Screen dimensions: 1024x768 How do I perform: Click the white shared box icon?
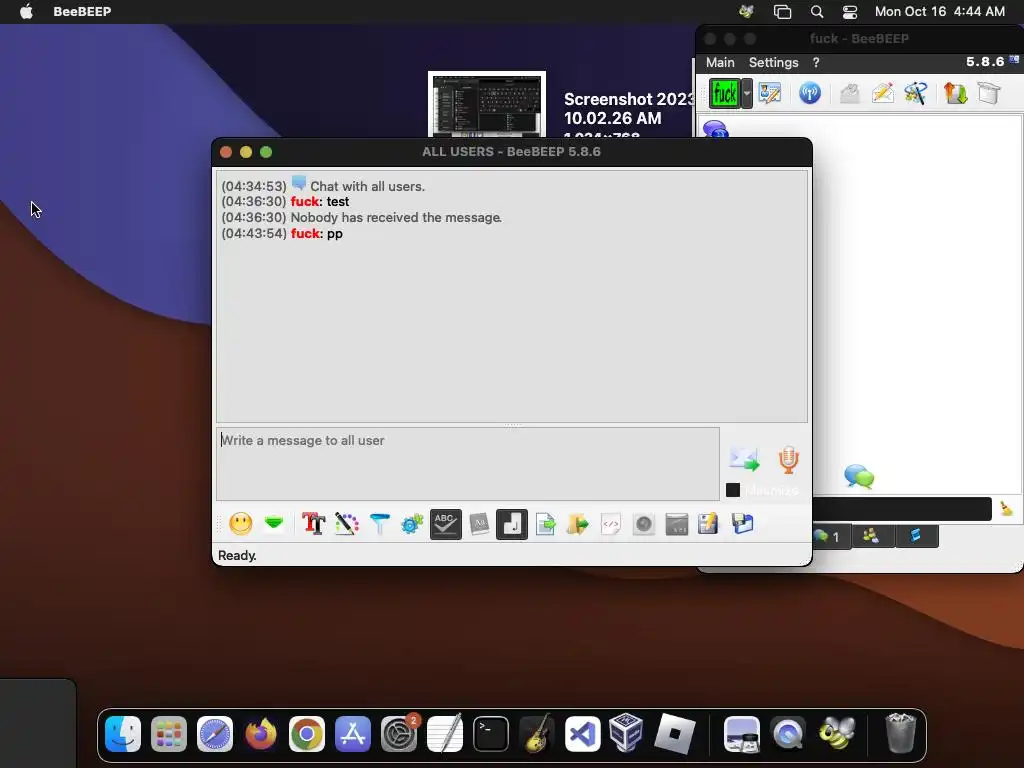click(x=989, y=93)
